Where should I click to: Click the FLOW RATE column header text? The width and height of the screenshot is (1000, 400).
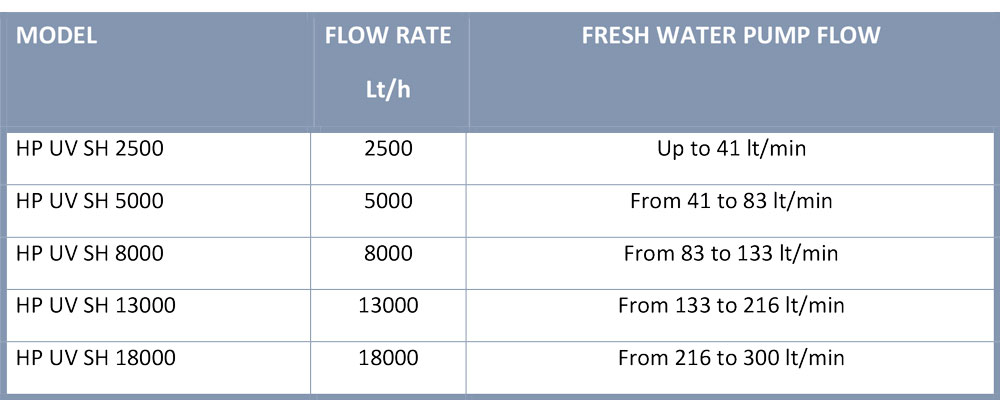click(x=388, y=37)
